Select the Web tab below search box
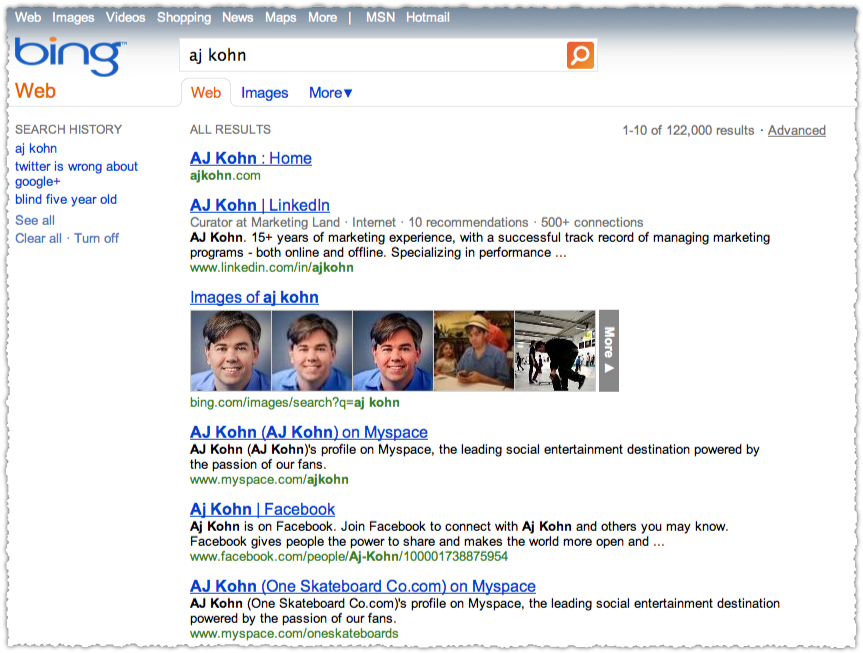 [206, 92]
